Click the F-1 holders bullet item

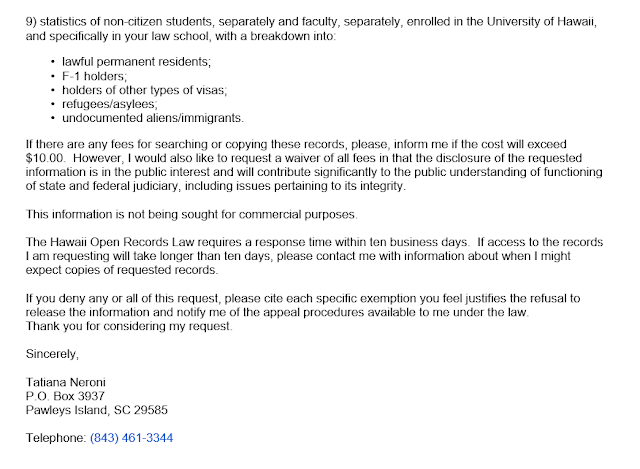click(x=94, y=76)
